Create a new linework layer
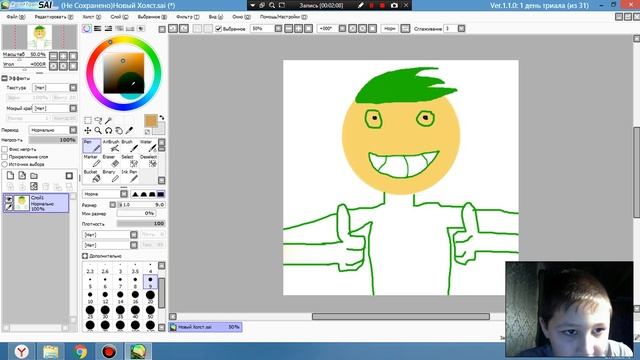 [x=22, y=176]
